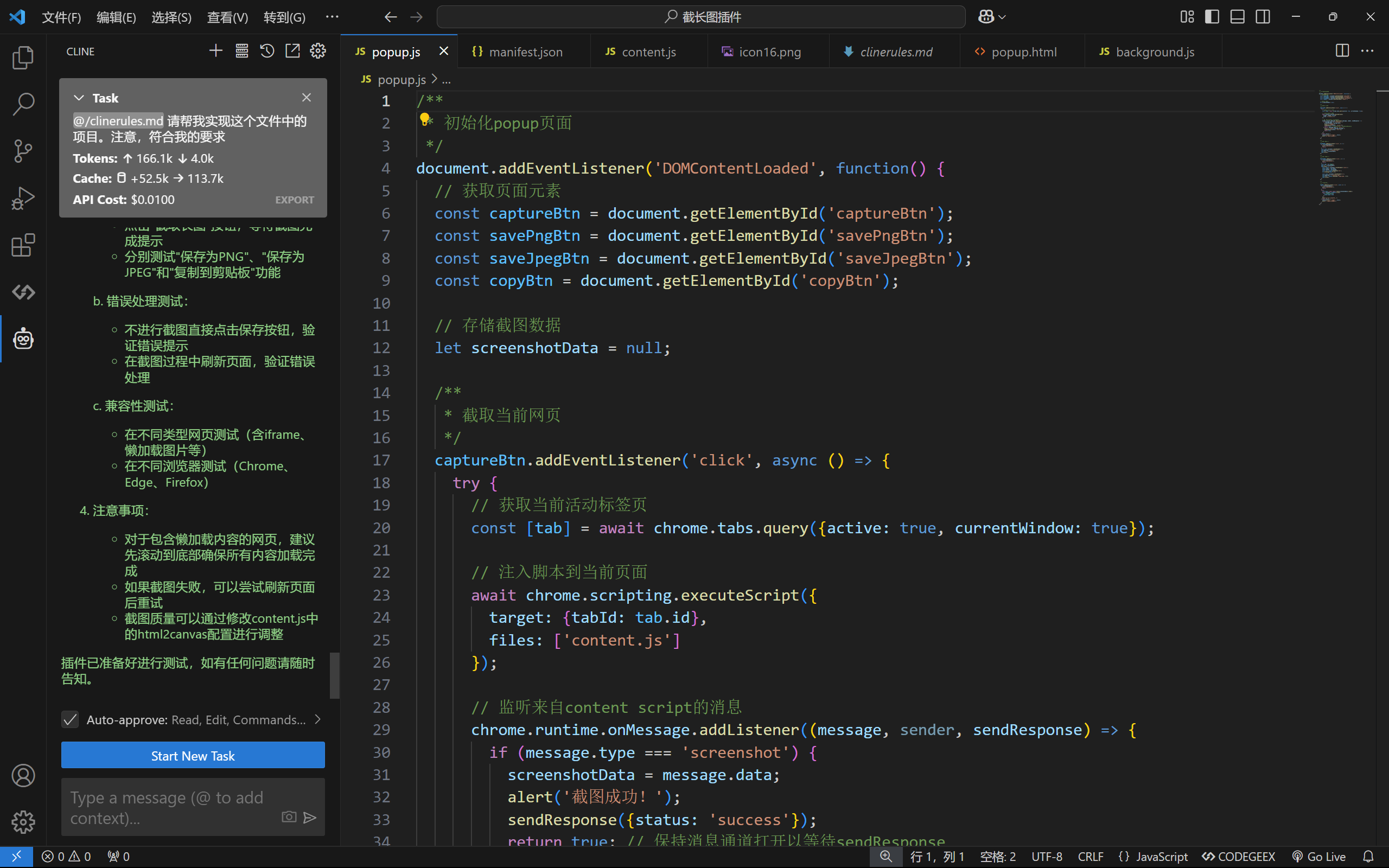1389x868 pixels.
Task: Open Cline in editor popout icon
Action: 292,51
